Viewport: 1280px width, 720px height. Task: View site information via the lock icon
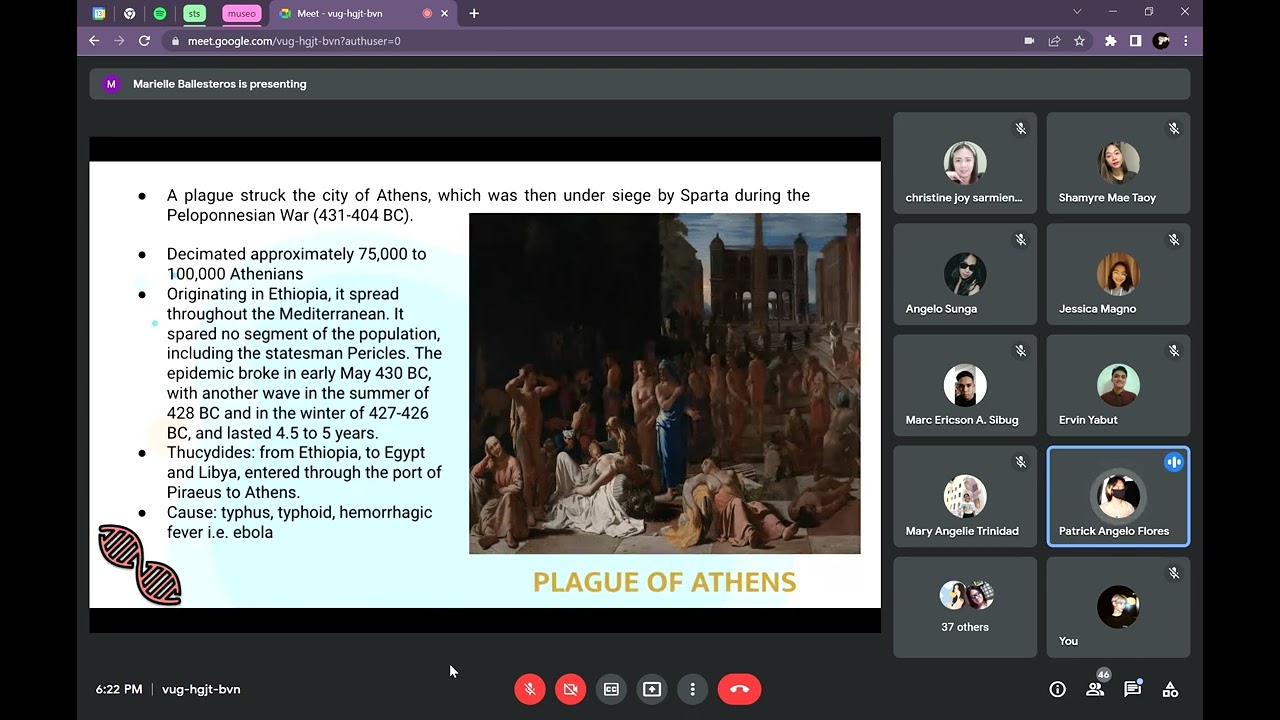pyautogui.click(x=176, y=41)
